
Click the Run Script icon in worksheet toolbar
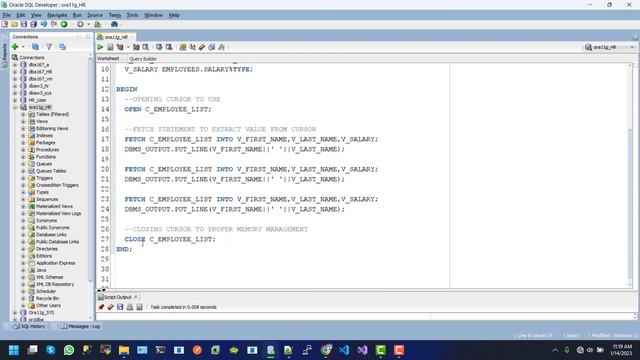pos(110,47)
